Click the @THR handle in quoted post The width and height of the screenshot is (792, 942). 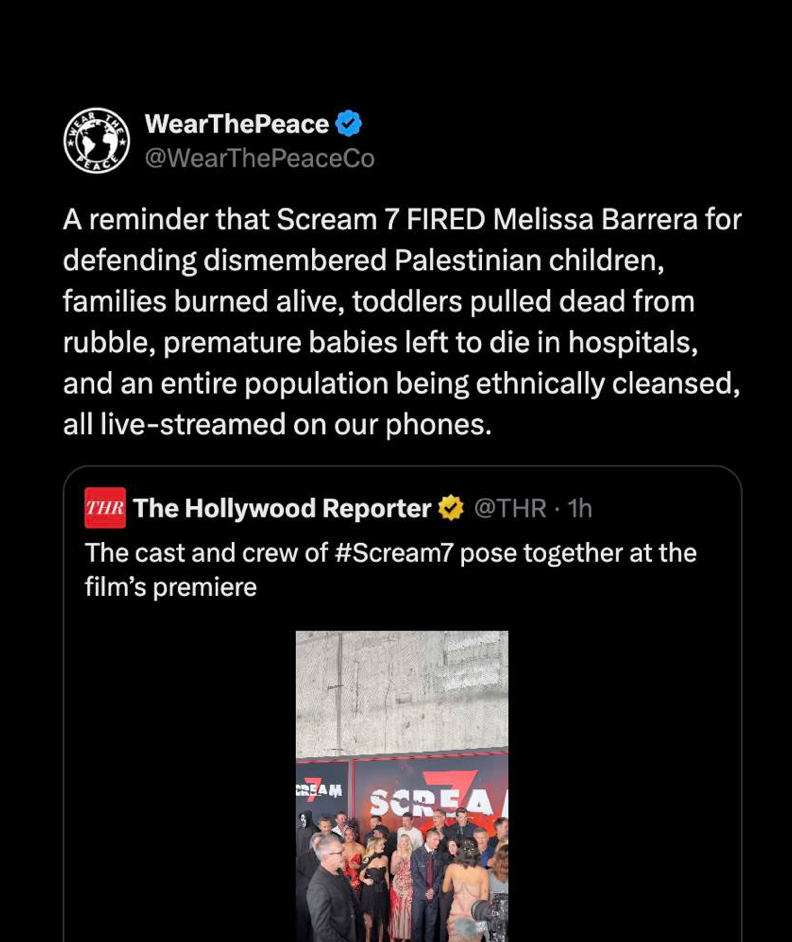click(509, 508)
